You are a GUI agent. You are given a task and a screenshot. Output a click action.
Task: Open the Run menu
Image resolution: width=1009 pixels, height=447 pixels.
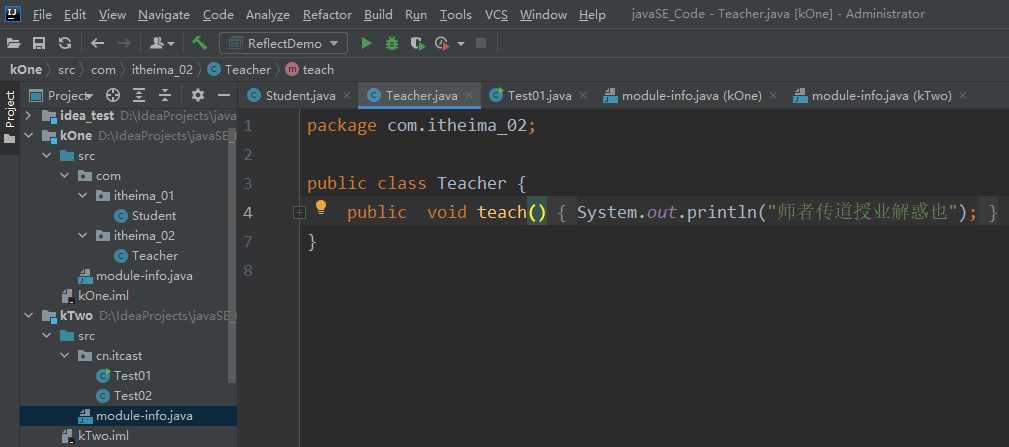[x=416, y=14]
